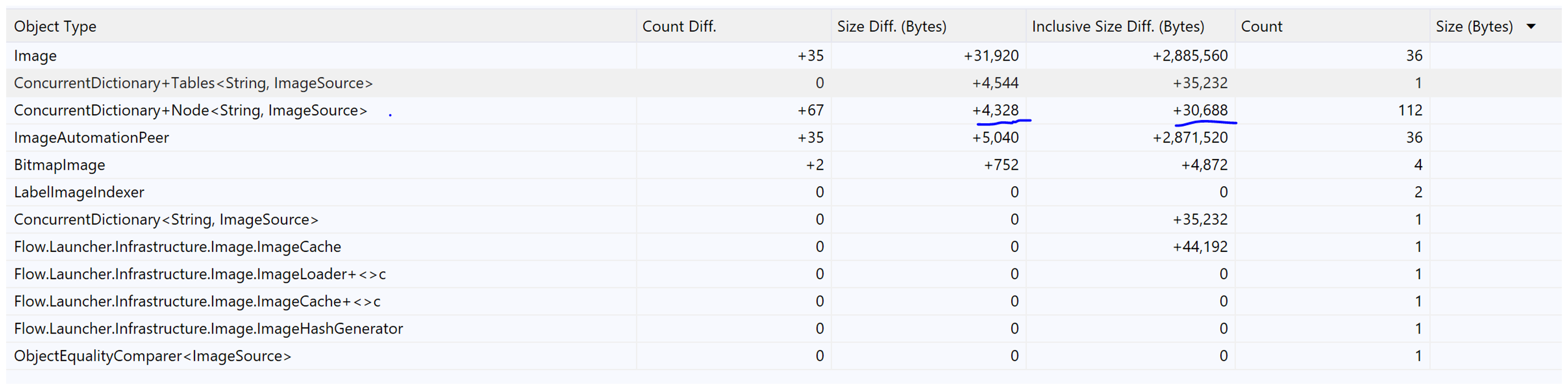Click the underlined +30,688 value

coord(1200,111)
